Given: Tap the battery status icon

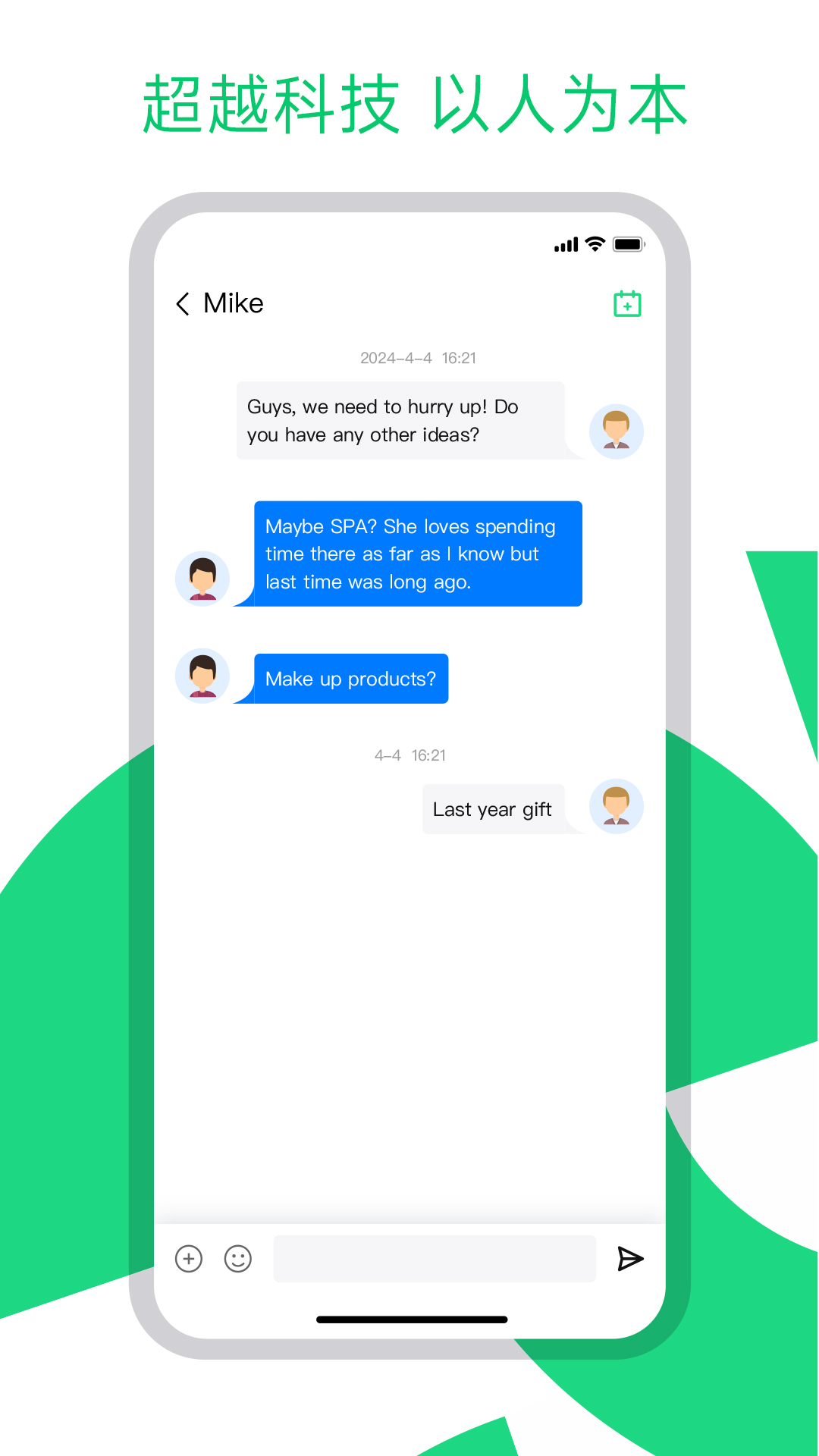Looking at the screenshot, I should coord(629,244).
